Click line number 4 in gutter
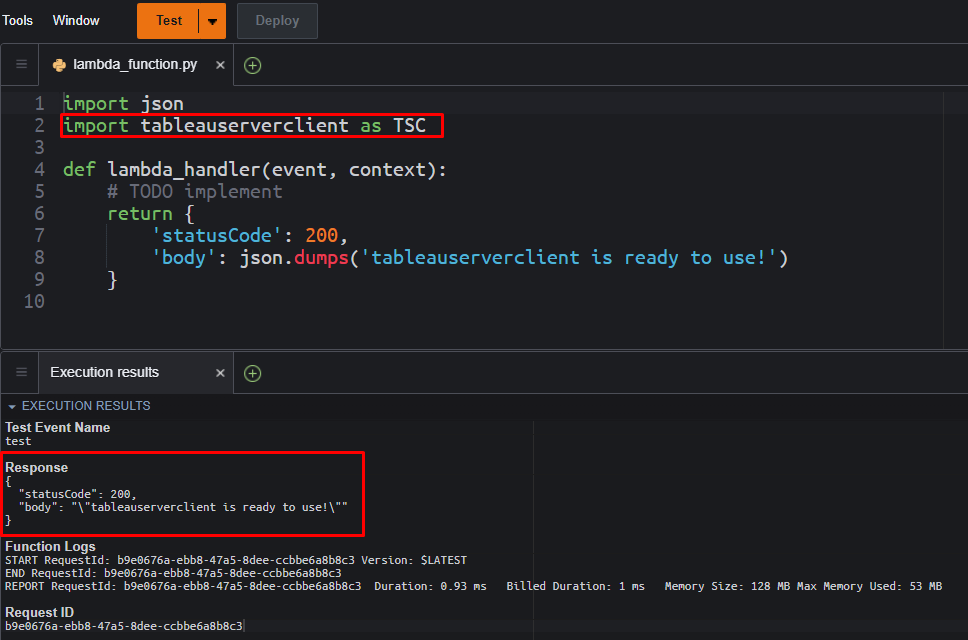Image resolution: width=968 pixels, height=640 pixels. (40, 169)
